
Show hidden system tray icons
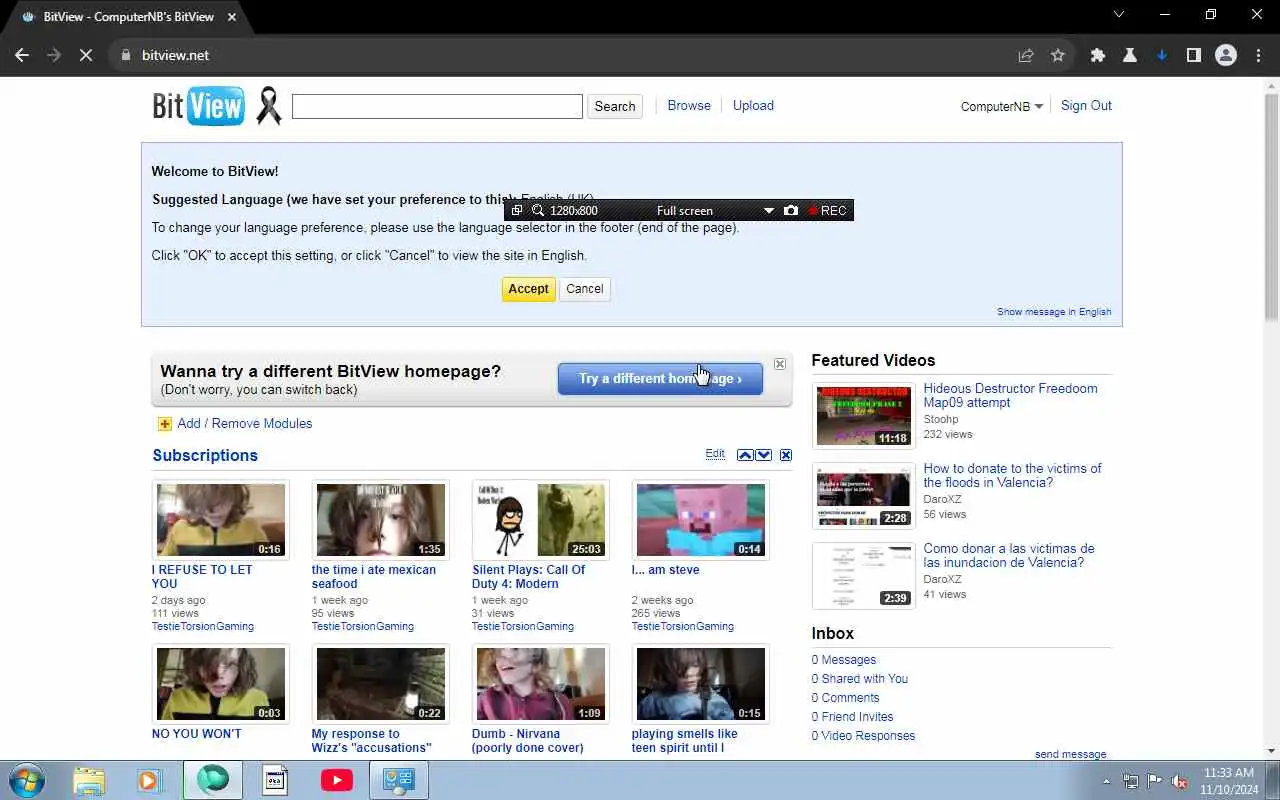(1106, 781)
